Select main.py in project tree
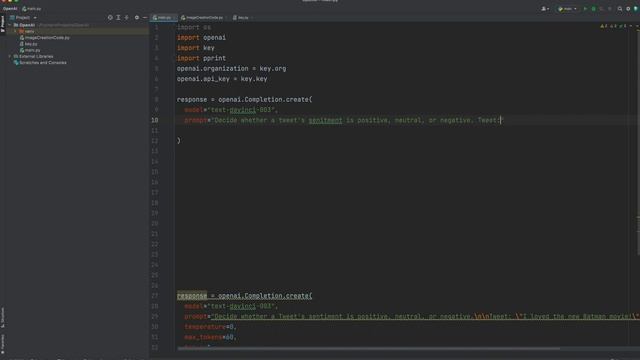 [30, 50]
